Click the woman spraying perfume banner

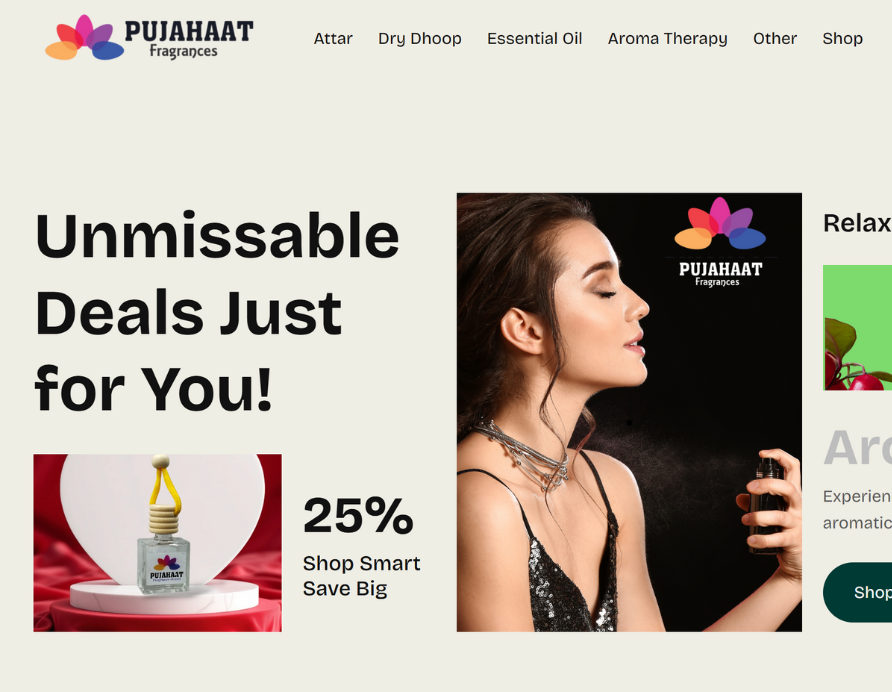pyautogui.click(x=629, y=412)
